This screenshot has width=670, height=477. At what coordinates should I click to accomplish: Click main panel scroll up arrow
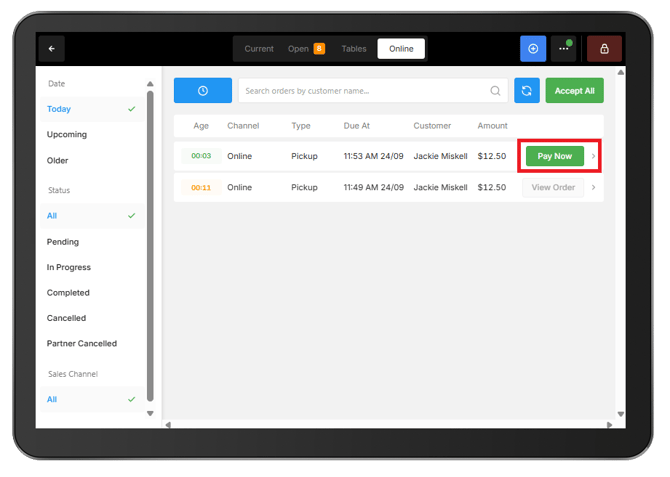[x=620, y=72]
